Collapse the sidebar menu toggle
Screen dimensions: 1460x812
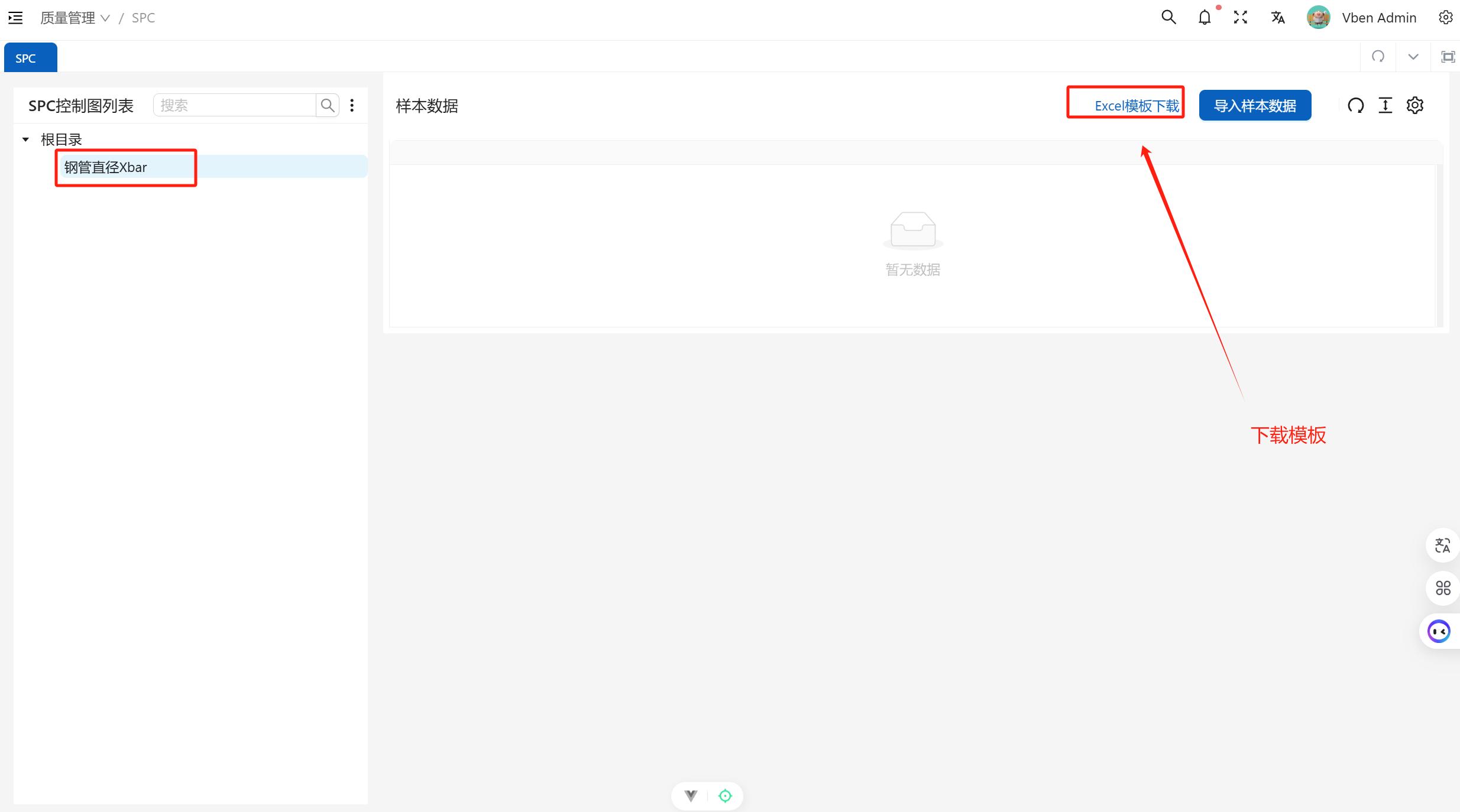pos(16,18)
